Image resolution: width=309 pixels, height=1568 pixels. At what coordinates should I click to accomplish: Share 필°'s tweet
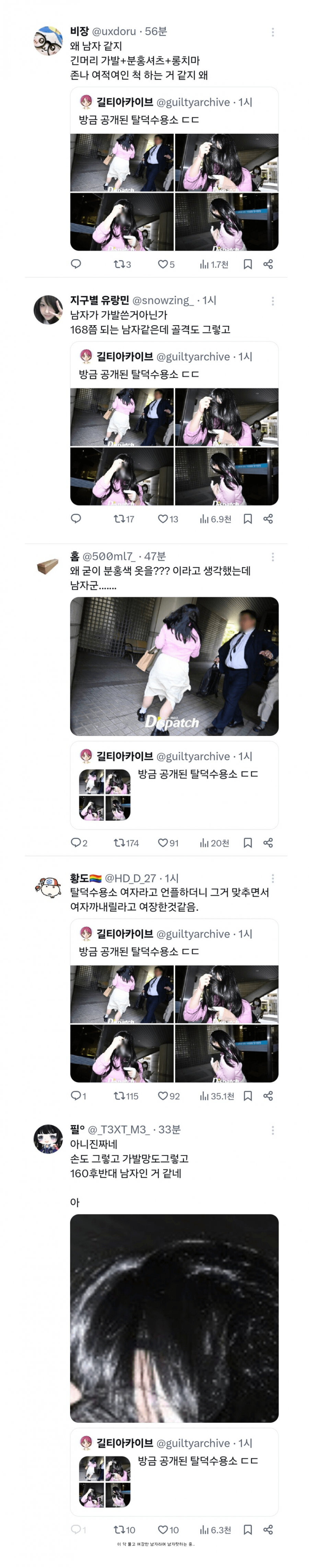click(x=267, y=1529)
